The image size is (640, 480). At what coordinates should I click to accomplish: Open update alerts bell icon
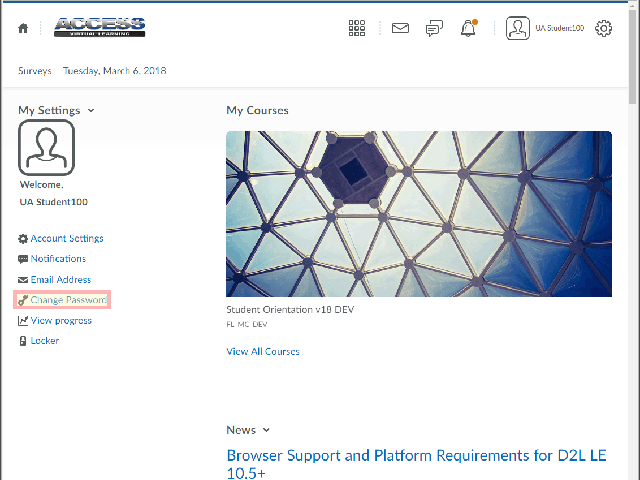point(468,28)
